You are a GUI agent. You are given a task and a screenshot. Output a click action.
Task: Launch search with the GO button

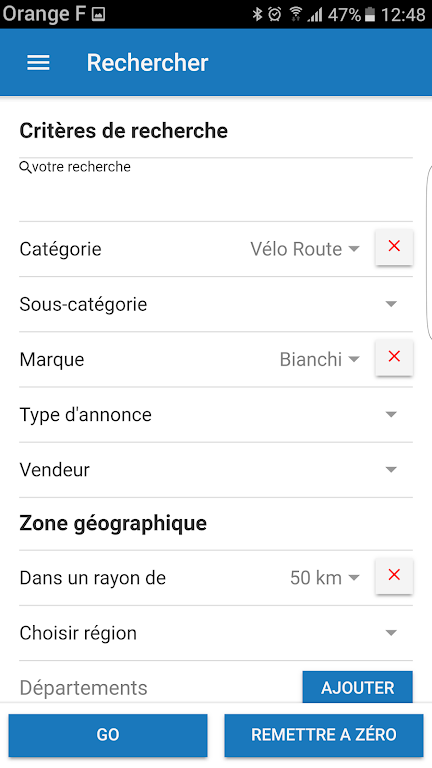(108, 735)
